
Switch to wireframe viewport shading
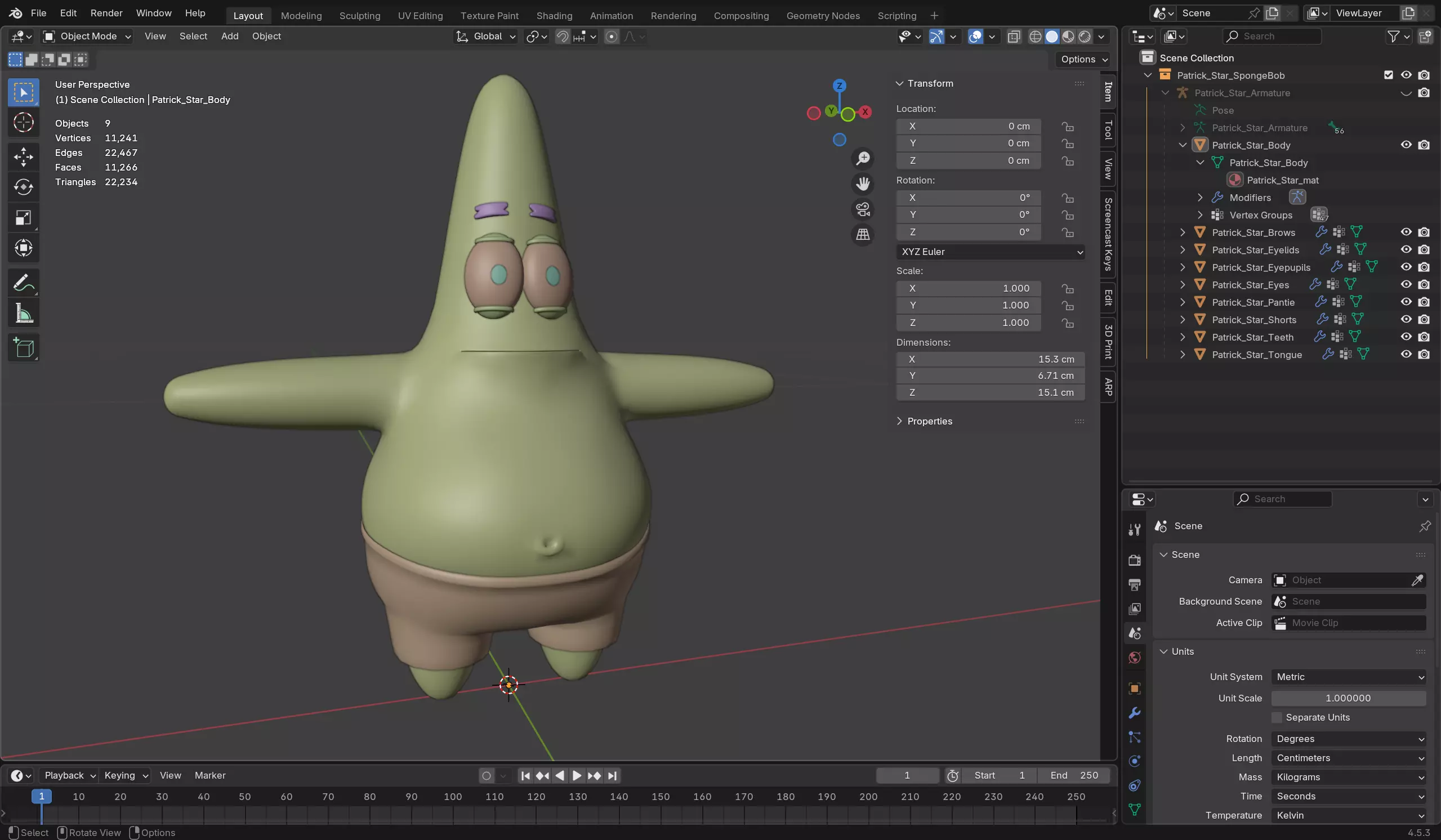[x=1035, y=37]
